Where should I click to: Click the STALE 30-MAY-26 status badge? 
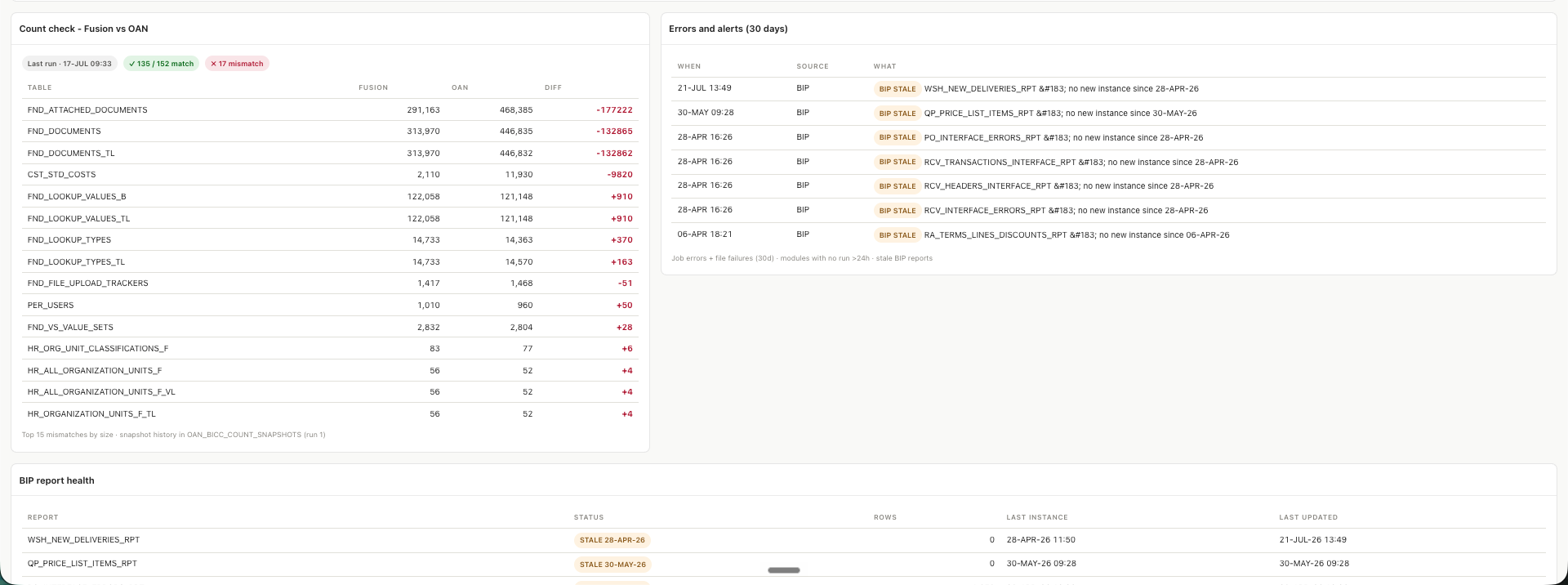point(612,565)
